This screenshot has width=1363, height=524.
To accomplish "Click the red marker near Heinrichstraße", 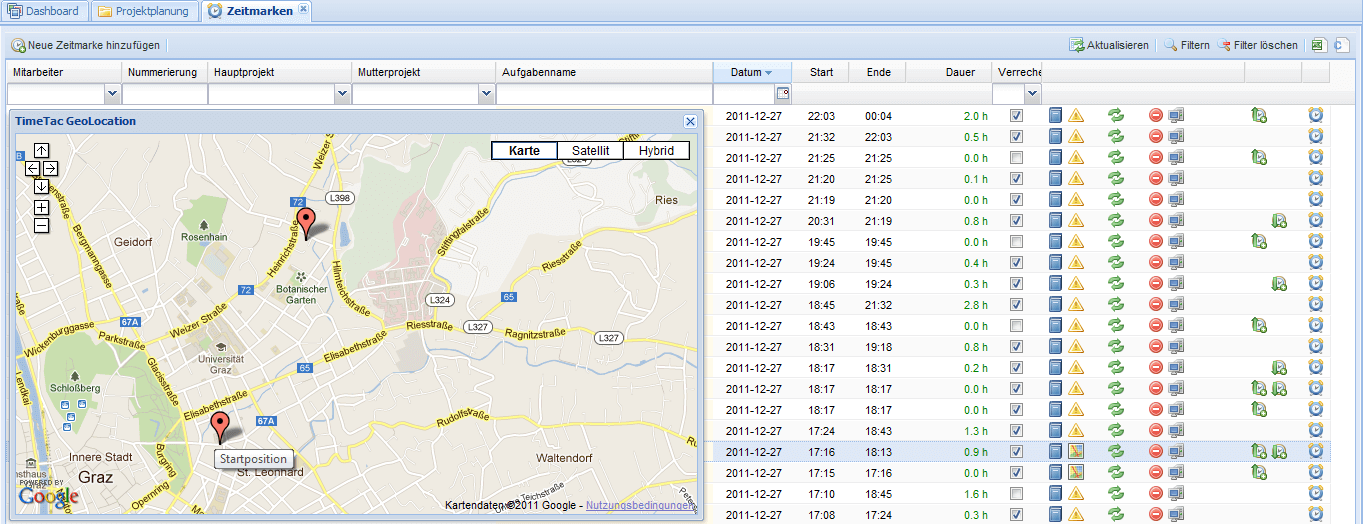I will pos(307,222).
